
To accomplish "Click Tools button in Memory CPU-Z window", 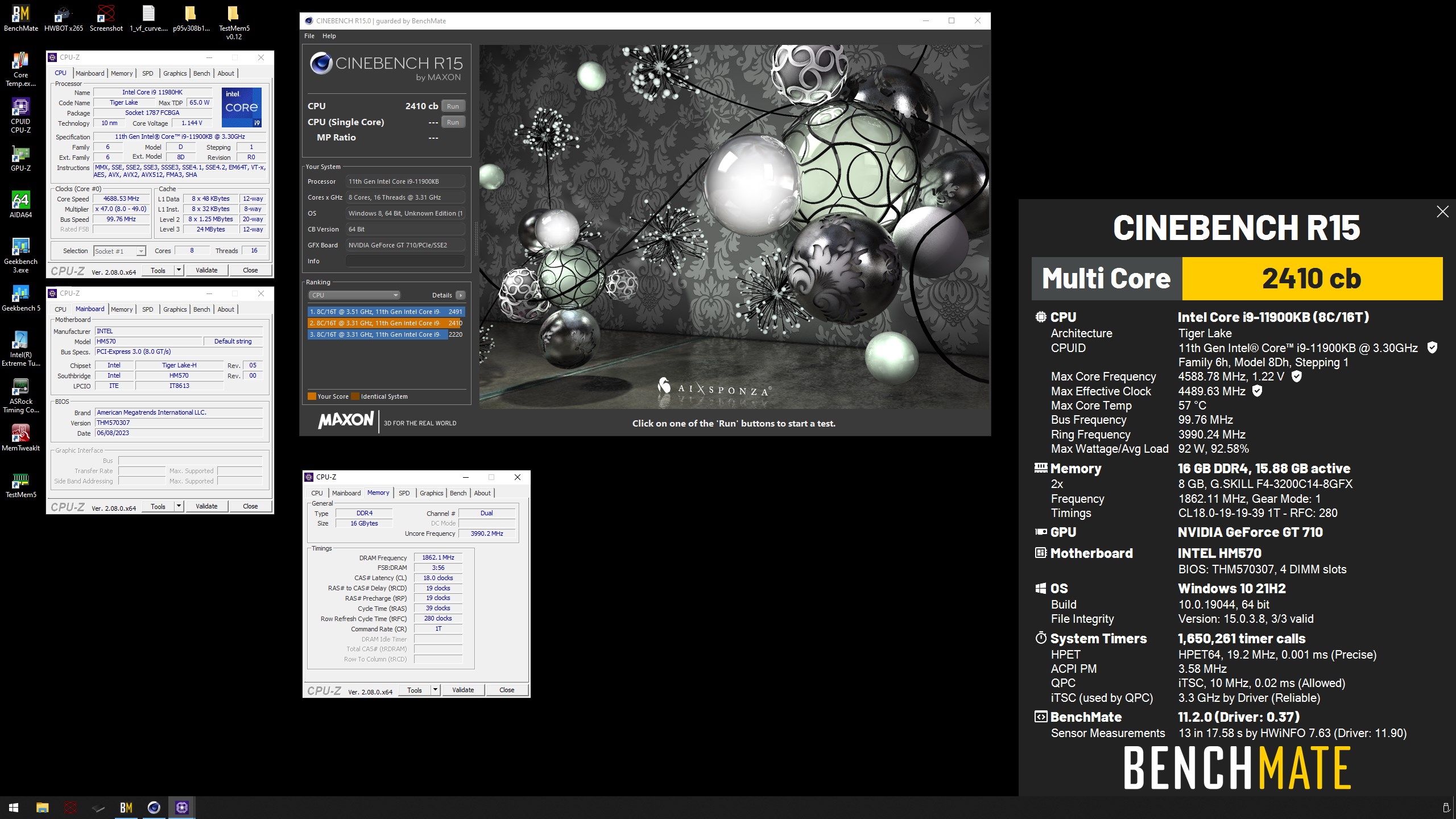I will pyautogui.click(x=415, y=690).
